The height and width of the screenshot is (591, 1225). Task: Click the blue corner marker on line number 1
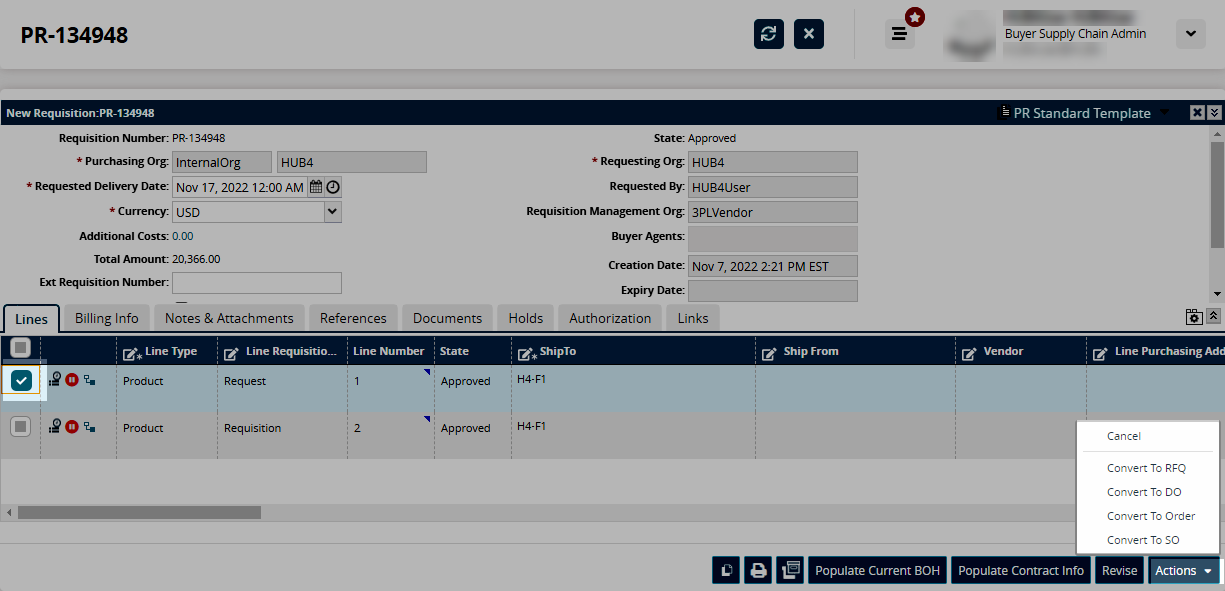point(427,372)
